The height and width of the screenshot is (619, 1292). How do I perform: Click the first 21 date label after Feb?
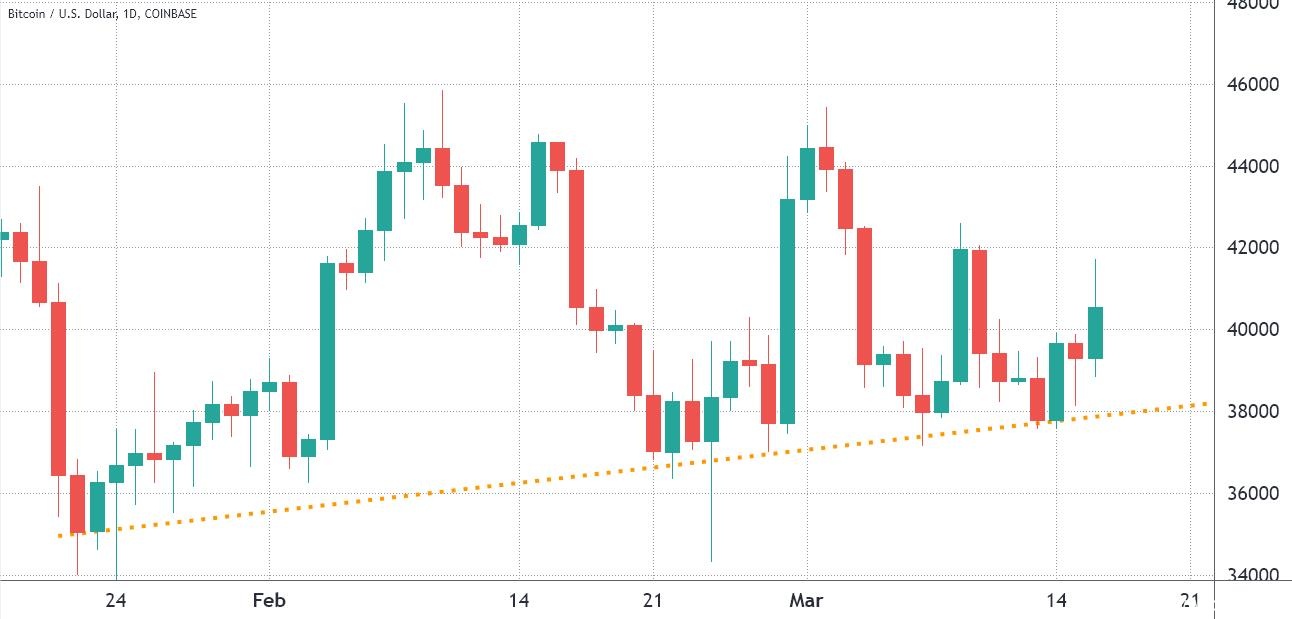652,600
